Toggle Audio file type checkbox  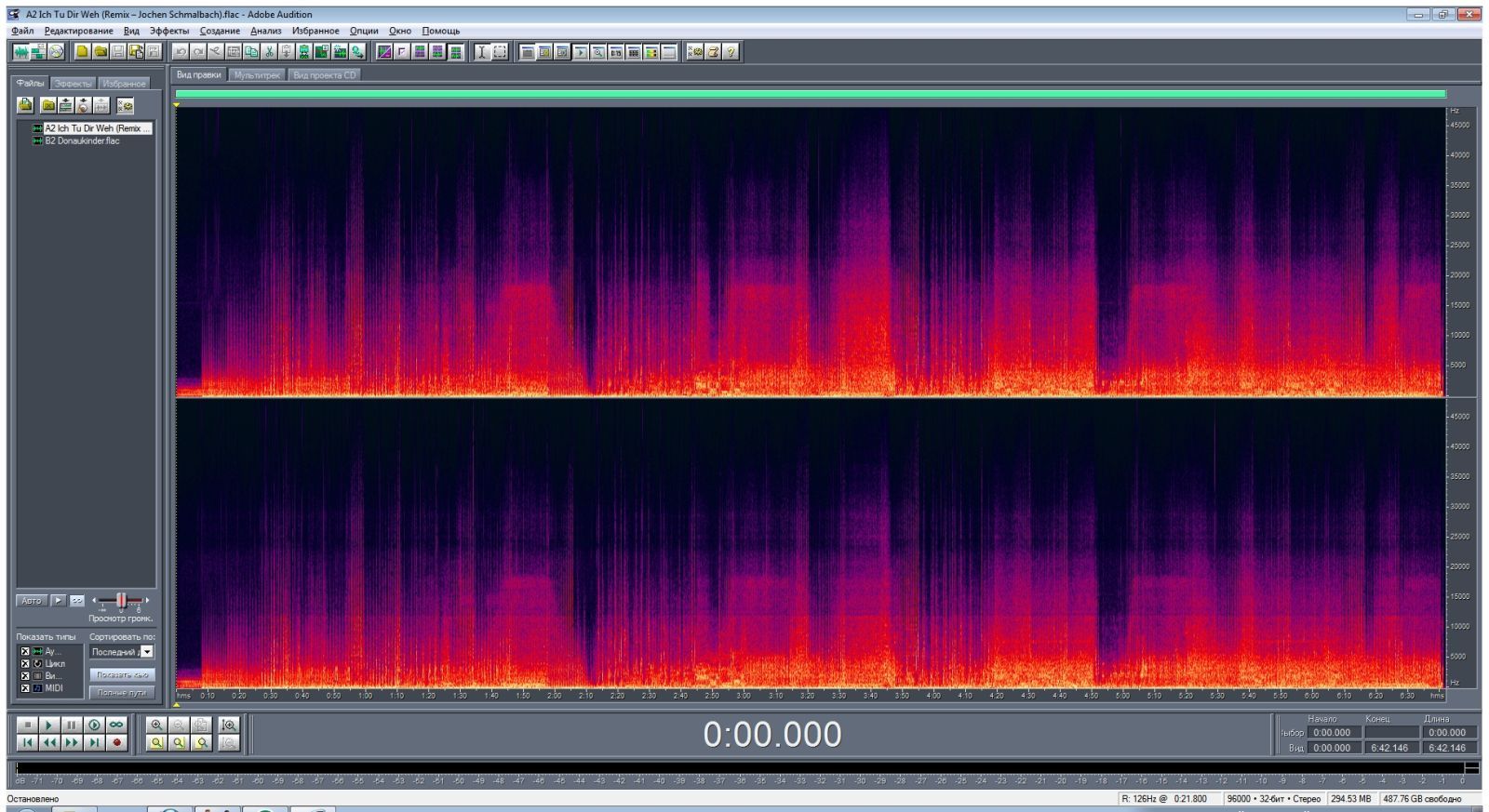pyautogui.click(x=25, y=651)
